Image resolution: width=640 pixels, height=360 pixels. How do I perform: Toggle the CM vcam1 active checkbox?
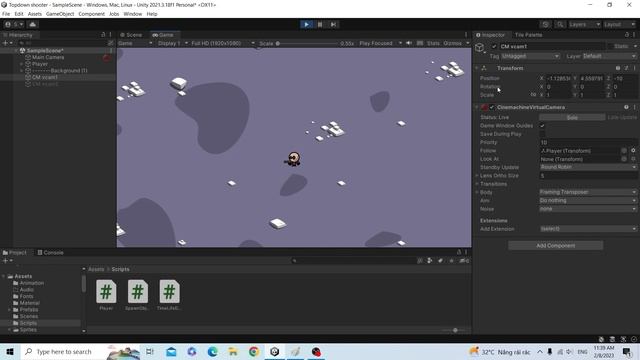pos(494,47)
